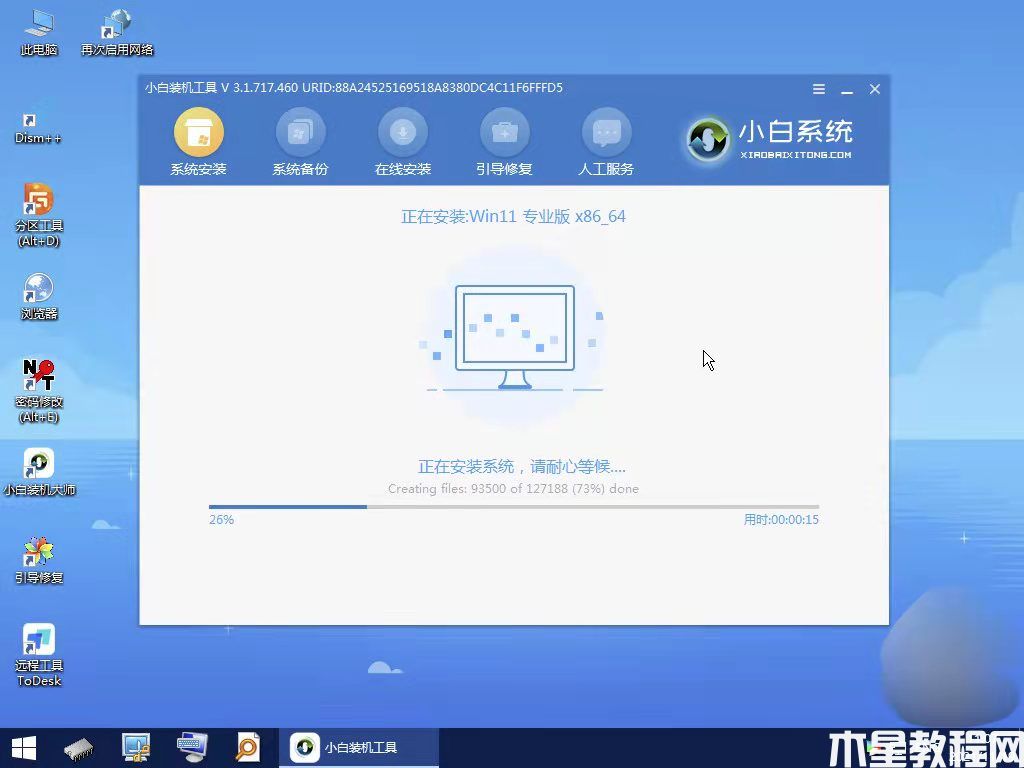Open keyboard monitor taskbar icon
Viewport: 1024px width, 768px height.
pyautogui.click(x=192, y=748)
